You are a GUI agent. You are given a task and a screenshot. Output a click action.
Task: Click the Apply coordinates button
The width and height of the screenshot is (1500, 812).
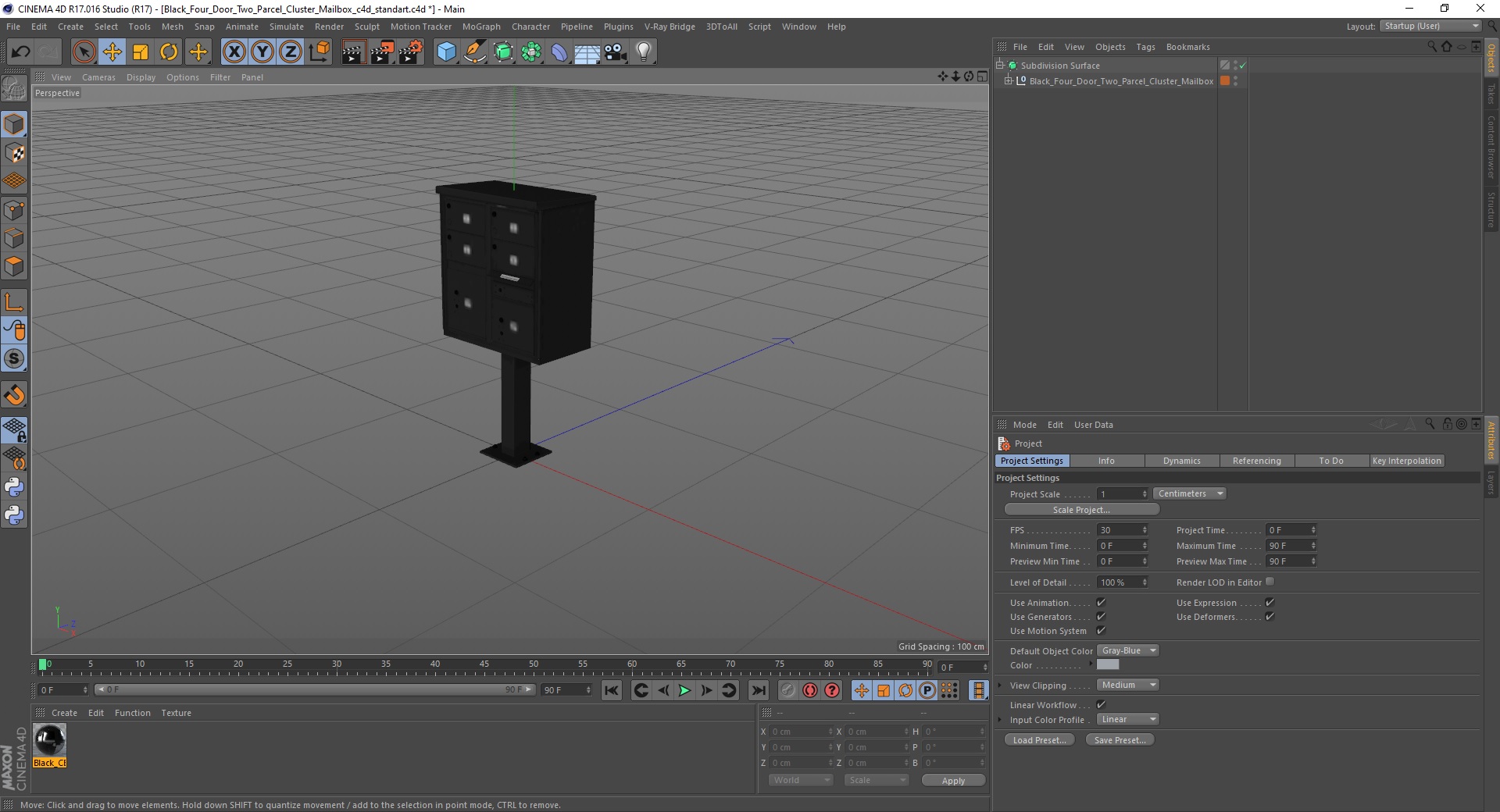953,781
